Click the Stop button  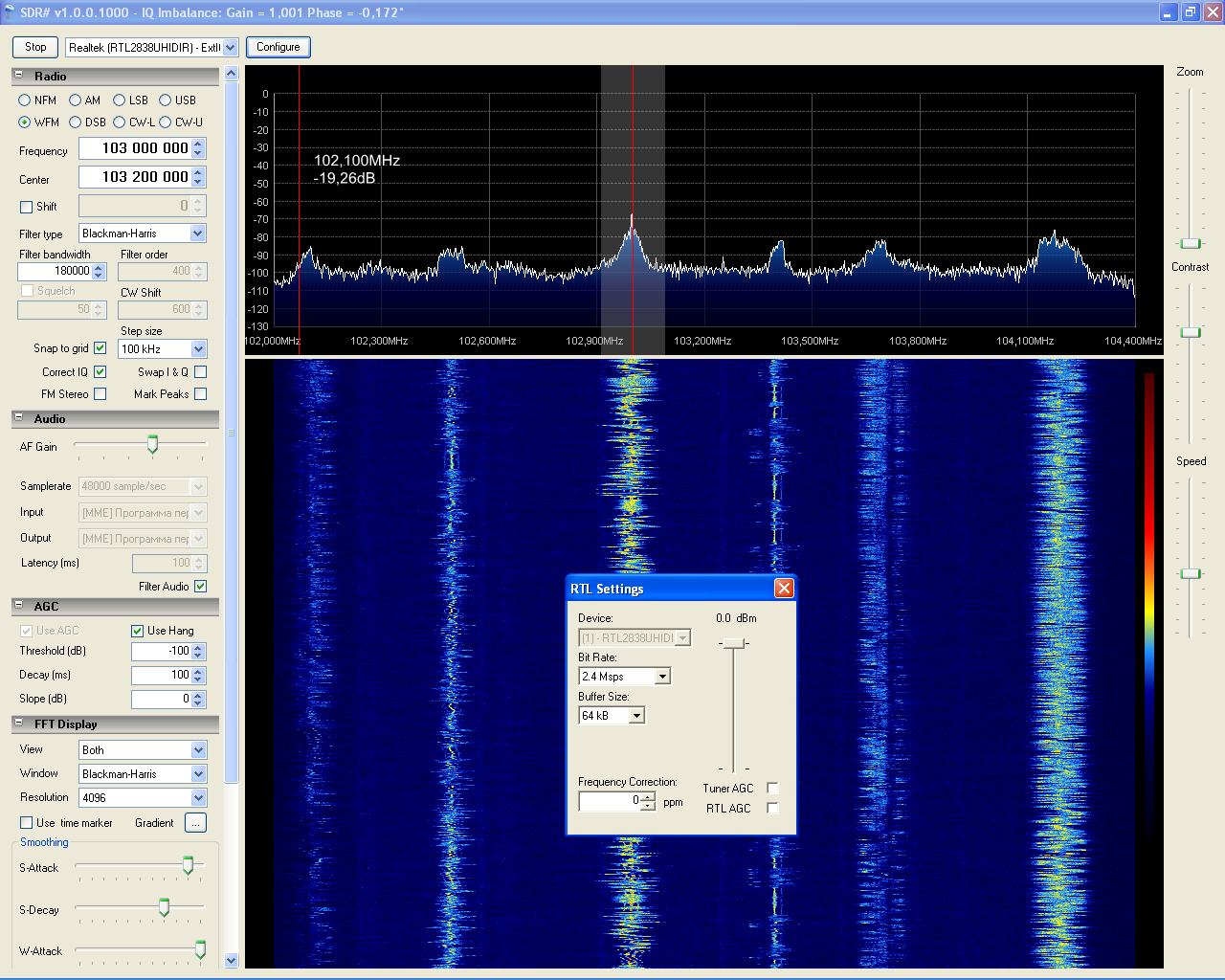pyautogui.click(x=35, y=47)
